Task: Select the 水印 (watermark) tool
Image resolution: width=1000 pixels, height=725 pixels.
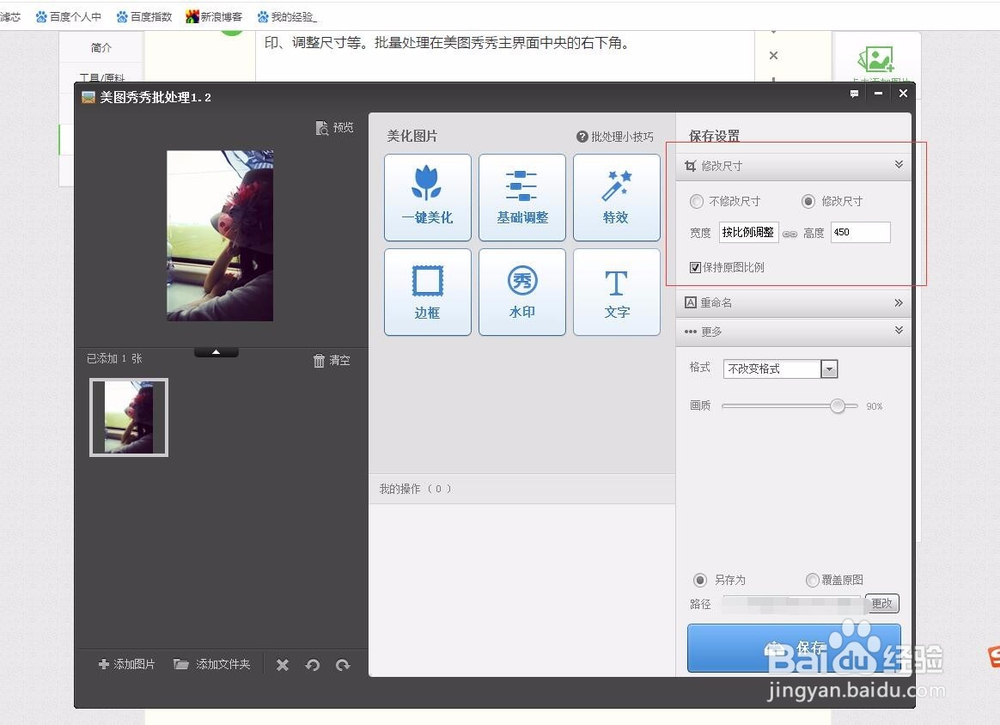Action: pos(522,292)
